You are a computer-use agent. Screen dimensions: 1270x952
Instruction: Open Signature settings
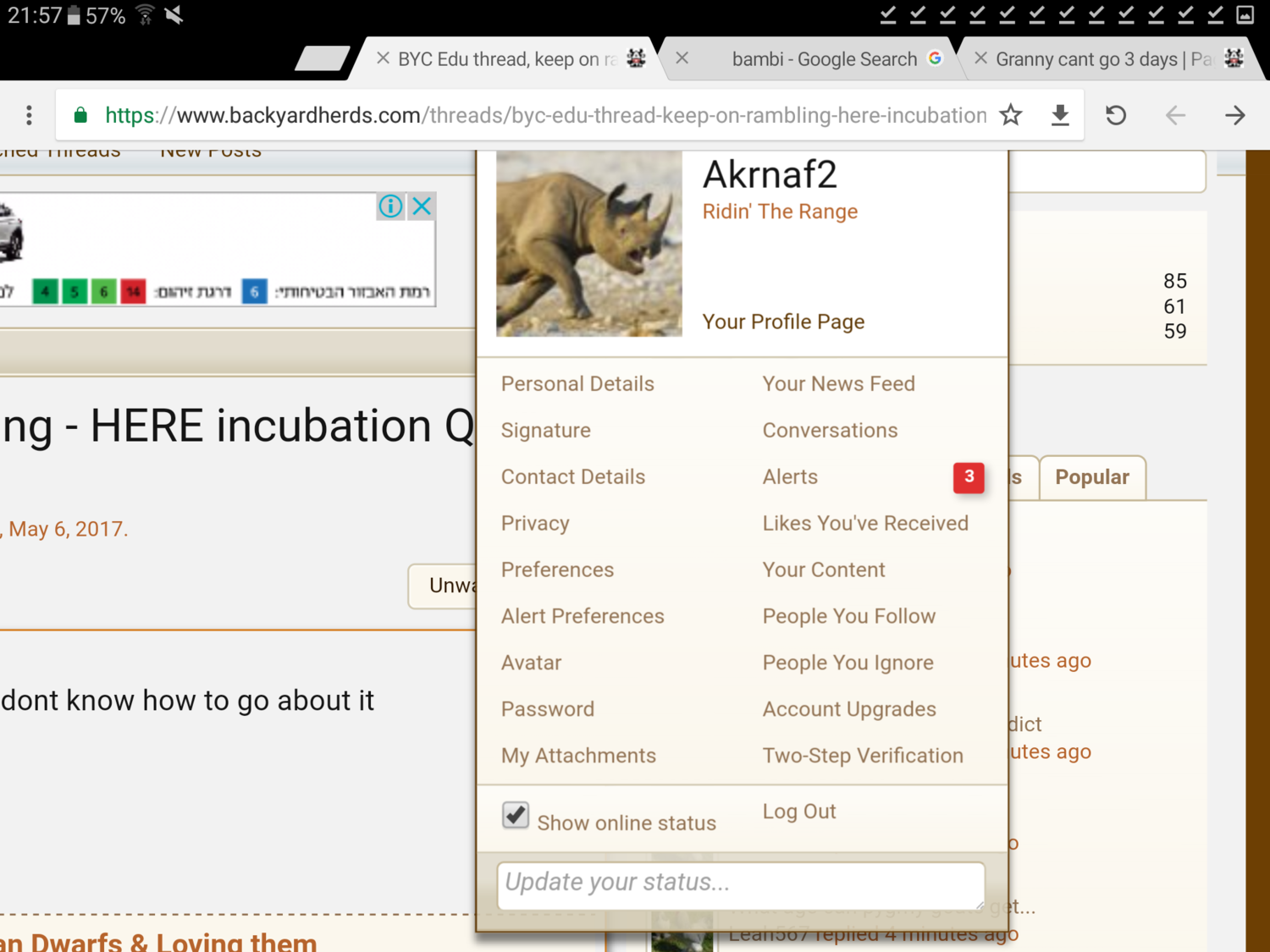pyautogui.click(x=546, y=431)
